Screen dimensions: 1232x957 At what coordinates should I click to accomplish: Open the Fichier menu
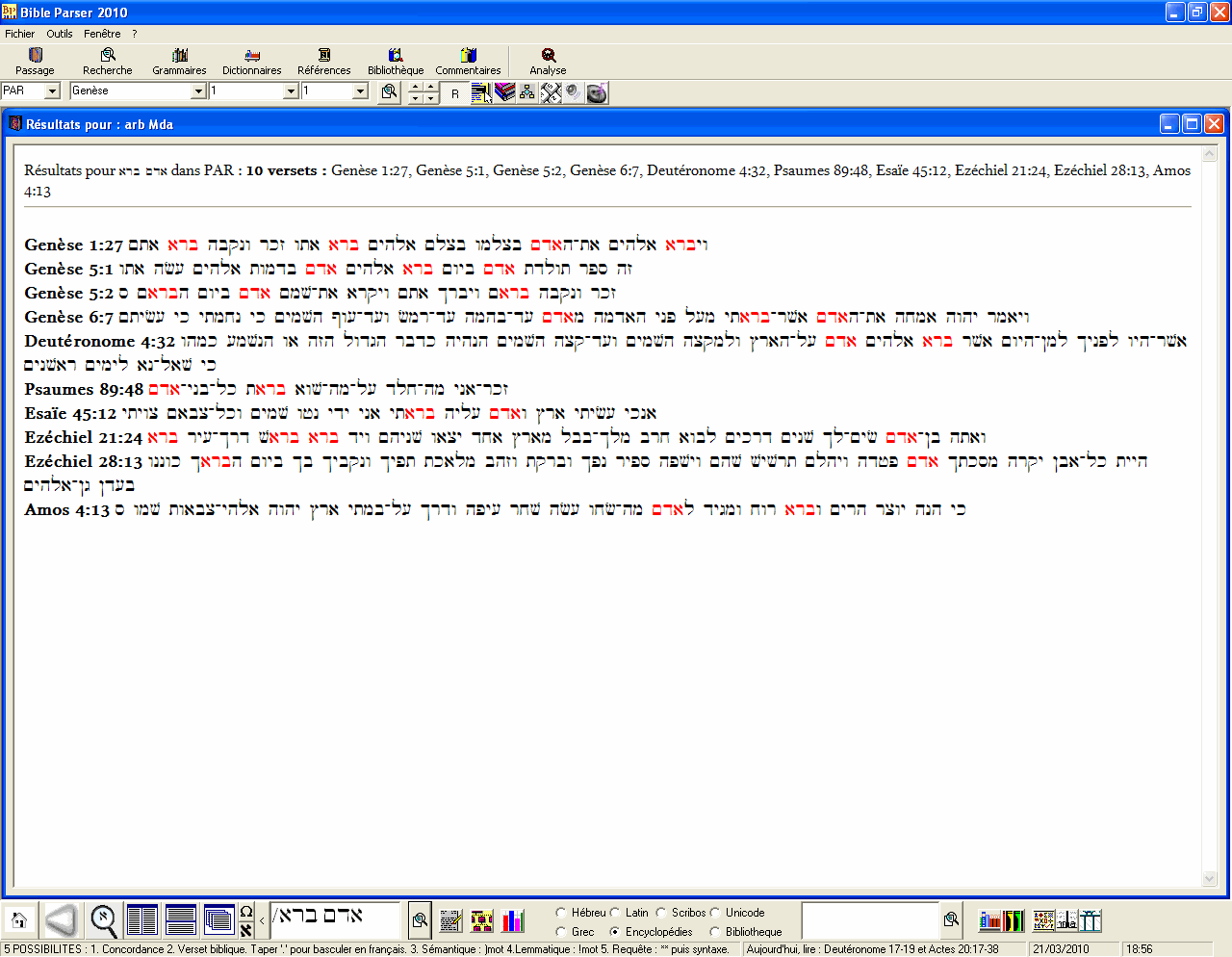pyautogui.click(x=19, y=34)
